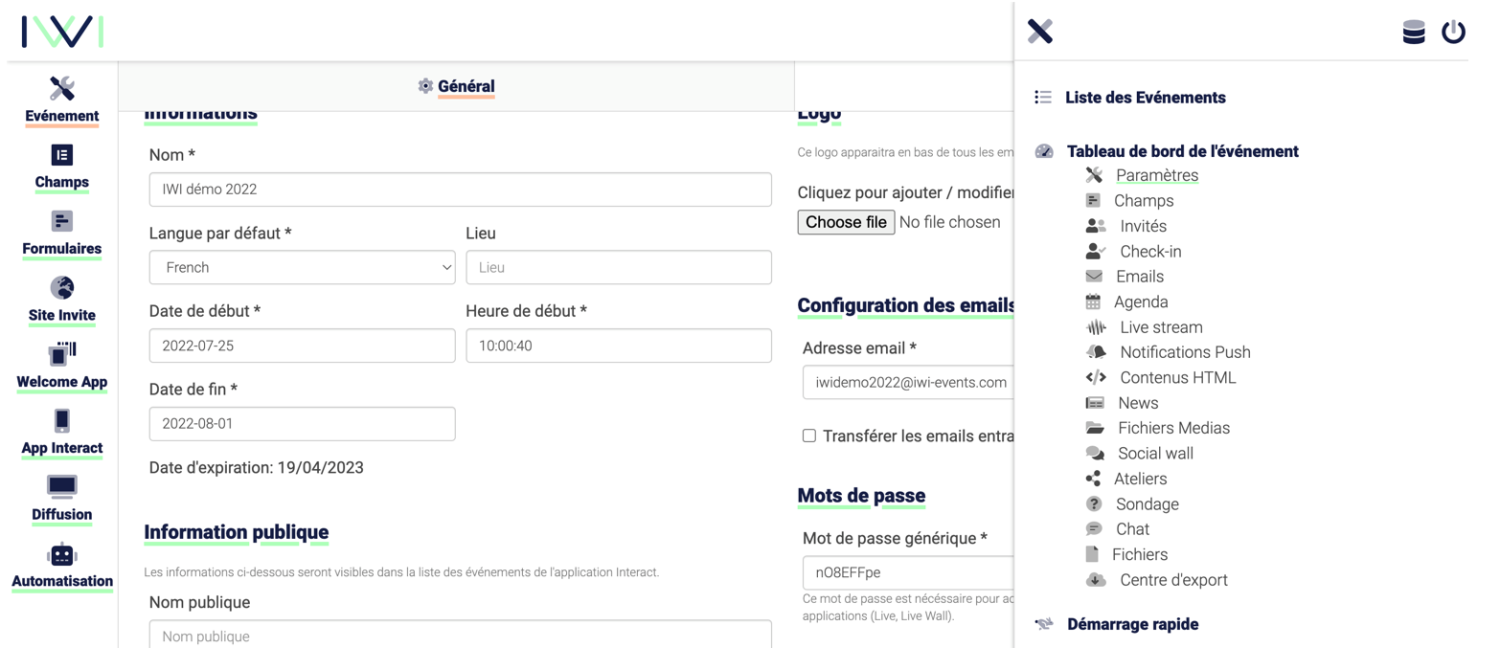Toggle the Transférer les emails checkbox
Viewport: 1500px width, 648px height.
[809, 436]
